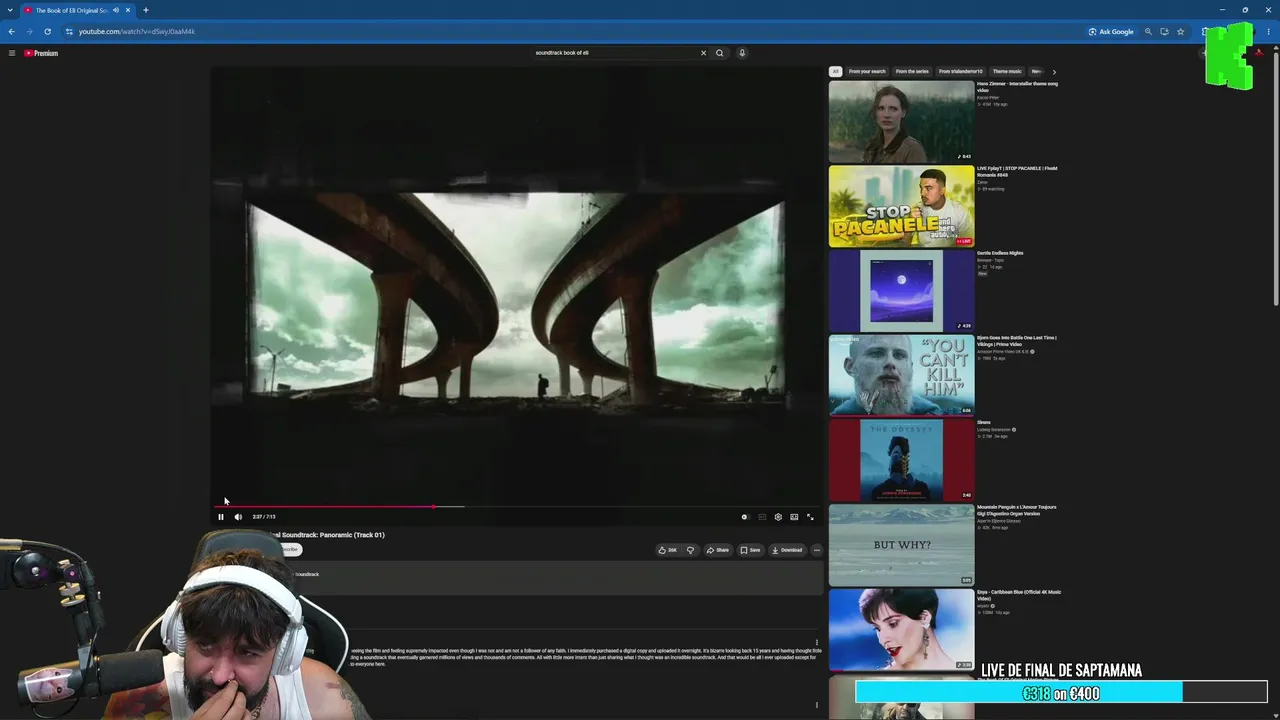Reload the page
The image size is (1280, 720).
coord(47,31)
